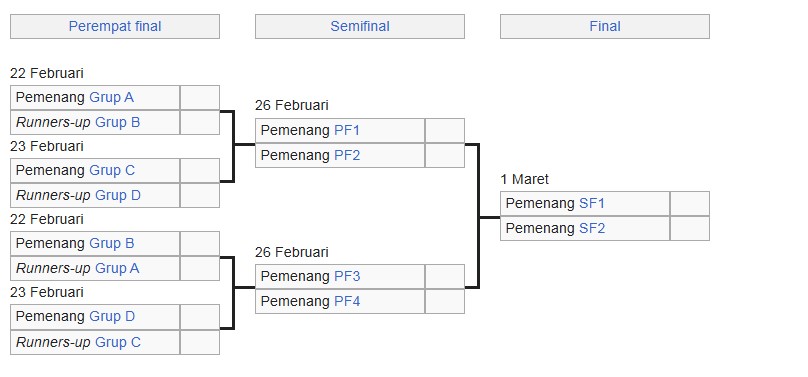Viewport: 808px width, 377px height.
Task: Select score cell beside Pemenang Grup A
Action: coord(200,97)
